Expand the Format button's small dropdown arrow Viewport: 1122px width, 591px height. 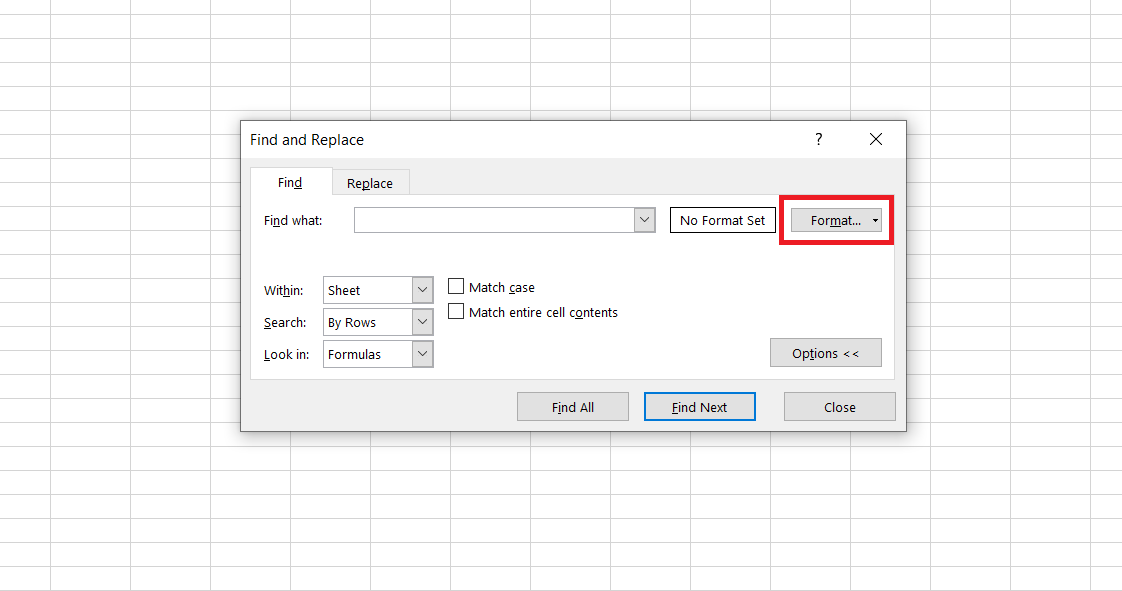pyautogui.click(x=875, y=220)
